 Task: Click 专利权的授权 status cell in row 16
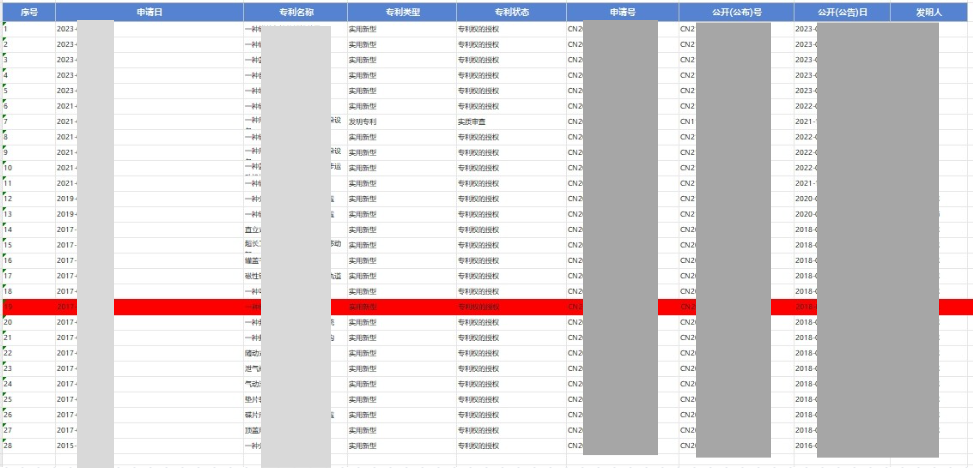pyautogui.click(x=511, y=260)
